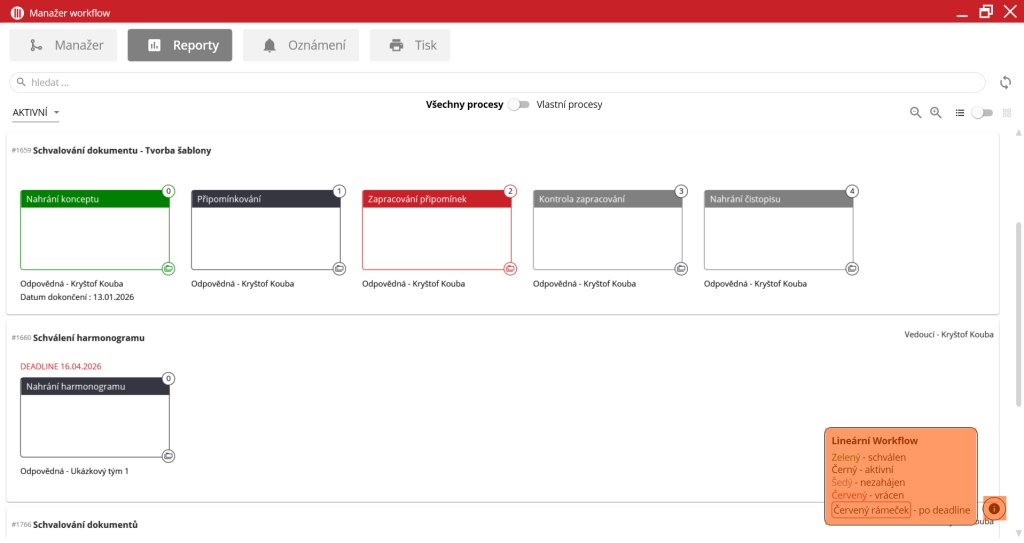The width and height of the screenshot is (1024, 543).
Task: Click the list view icon
Action: pos(960,113)
